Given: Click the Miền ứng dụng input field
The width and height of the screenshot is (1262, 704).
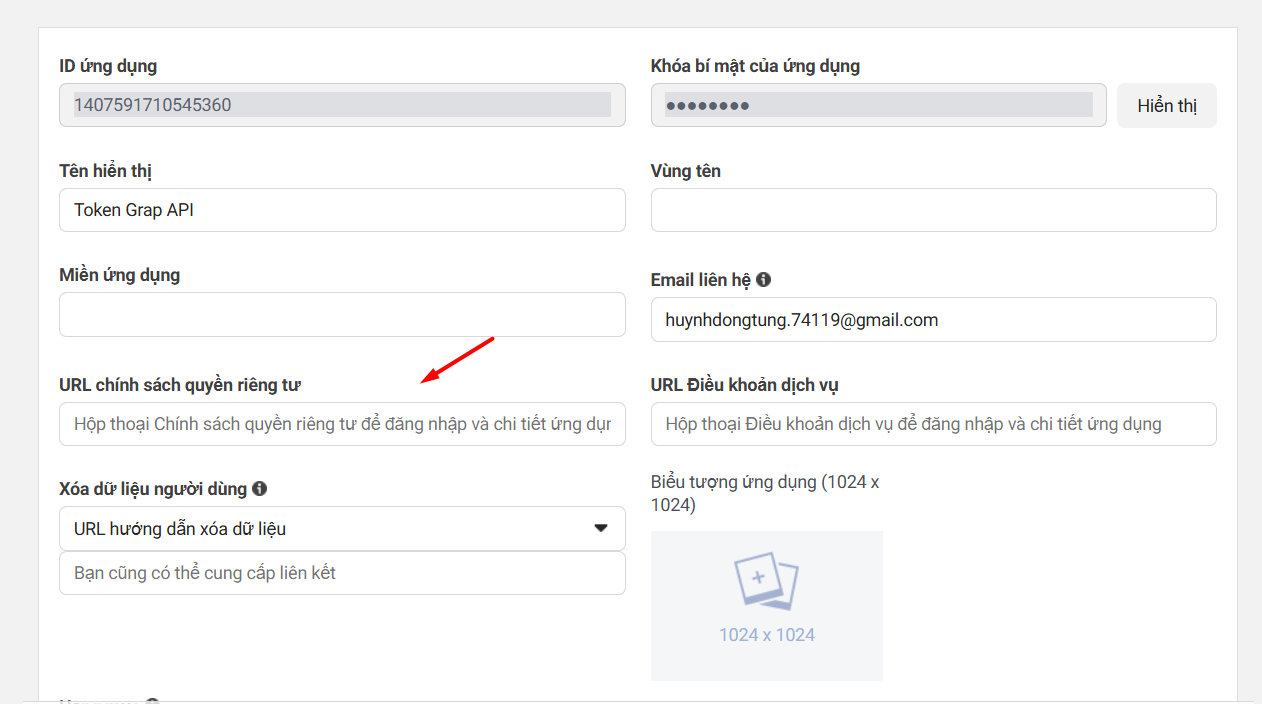Looking at the screenshot, I should point(342,315).
